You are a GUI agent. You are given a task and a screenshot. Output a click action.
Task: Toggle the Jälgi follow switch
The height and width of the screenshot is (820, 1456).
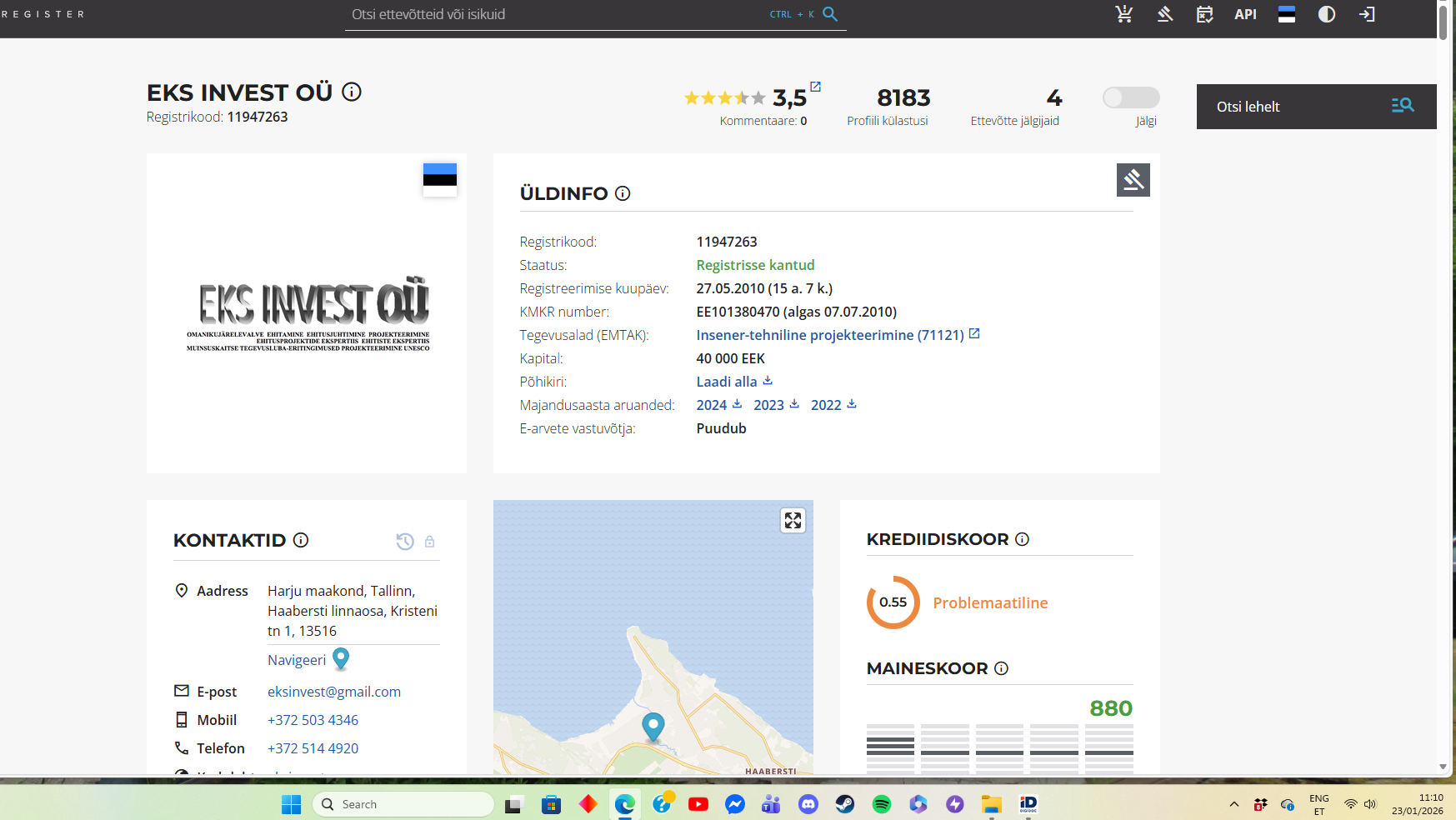pyautogui.click(x=1130, y=97)
